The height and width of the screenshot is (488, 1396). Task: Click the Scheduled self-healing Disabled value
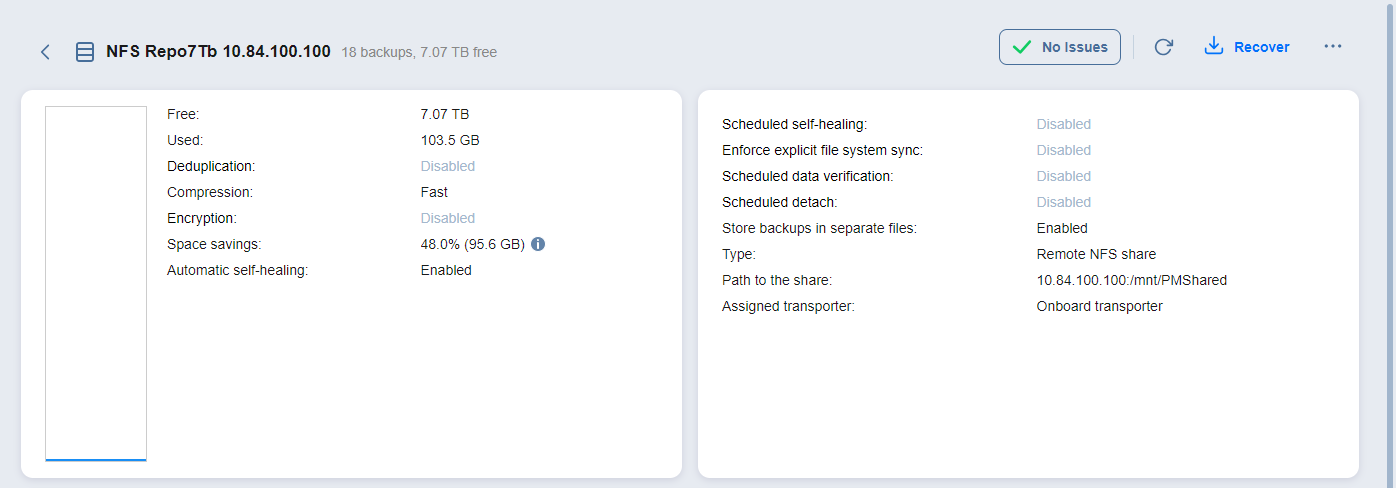1063,124
